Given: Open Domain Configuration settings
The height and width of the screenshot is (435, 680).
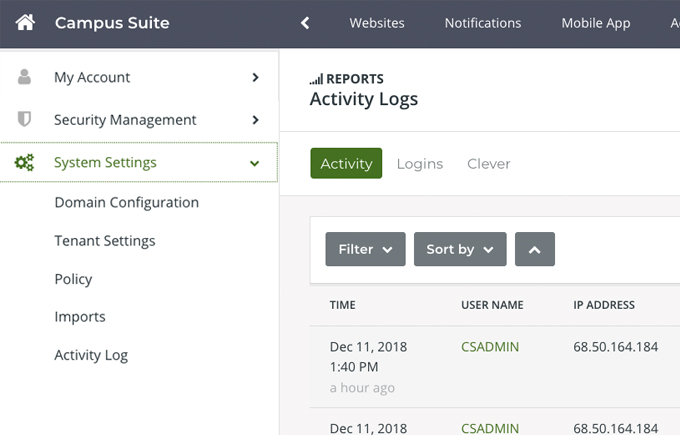Looking at the screenshot, I should 126,202.
